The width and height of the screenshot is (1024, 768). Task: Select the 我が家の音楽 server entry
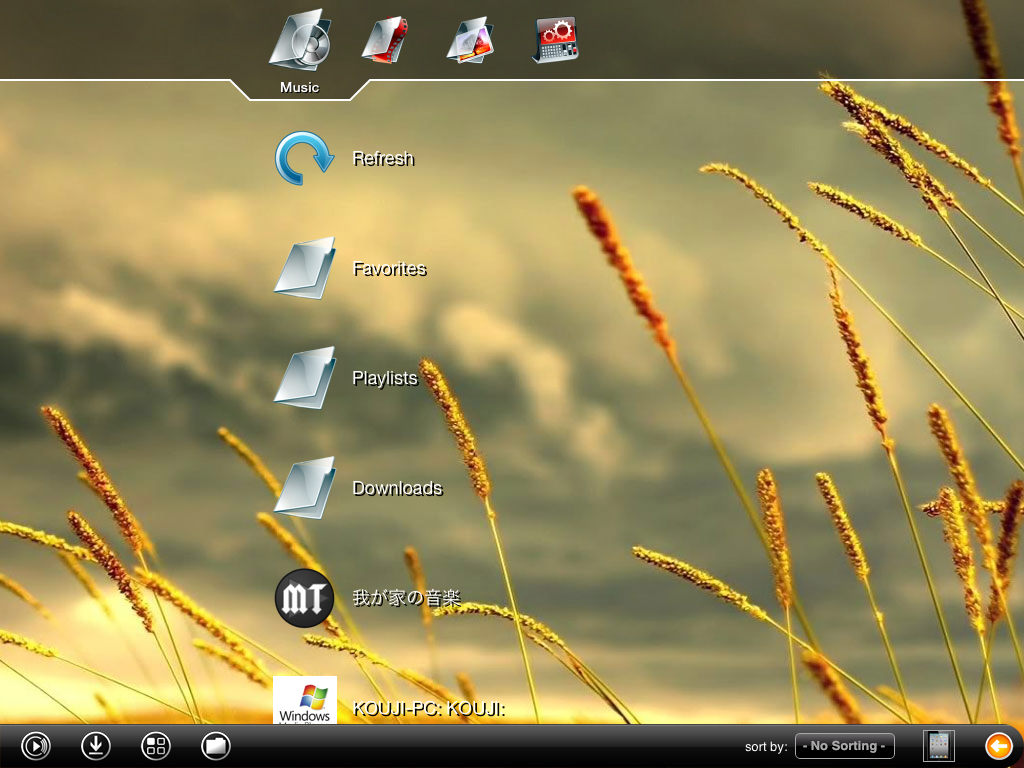[407, 598]
